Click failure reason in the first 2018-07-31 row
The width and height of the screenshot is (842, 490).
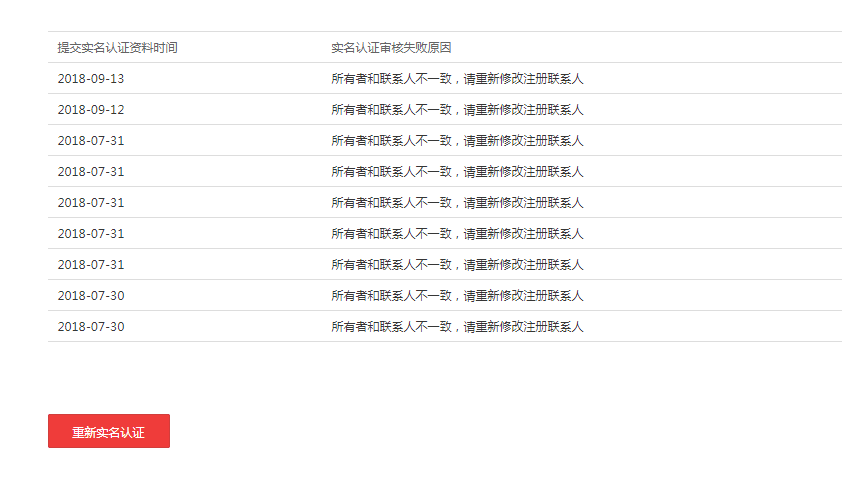(x=457, y=141)
